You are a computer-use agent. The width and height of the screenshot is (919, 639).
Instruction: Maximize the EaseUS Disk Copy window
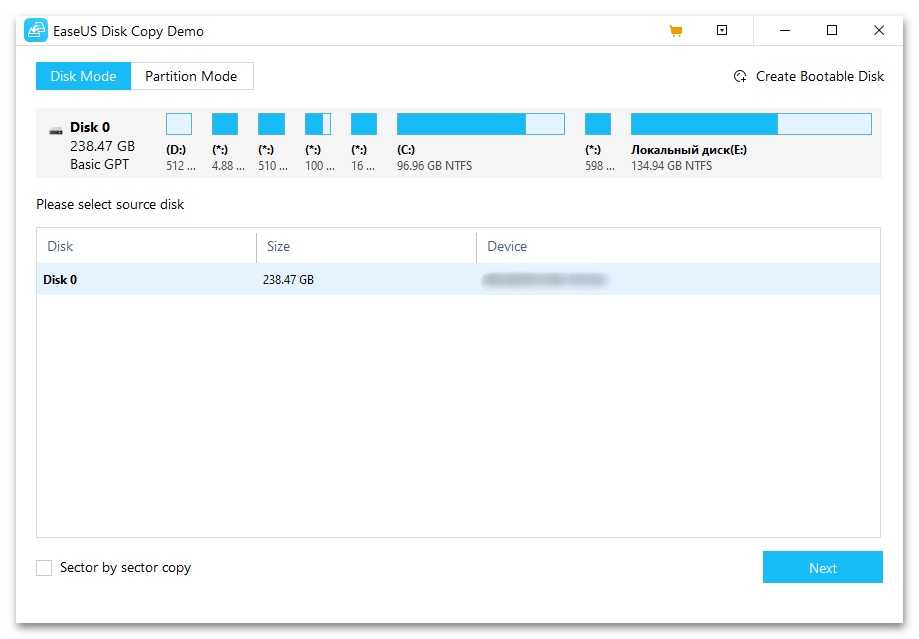[832, 30]
